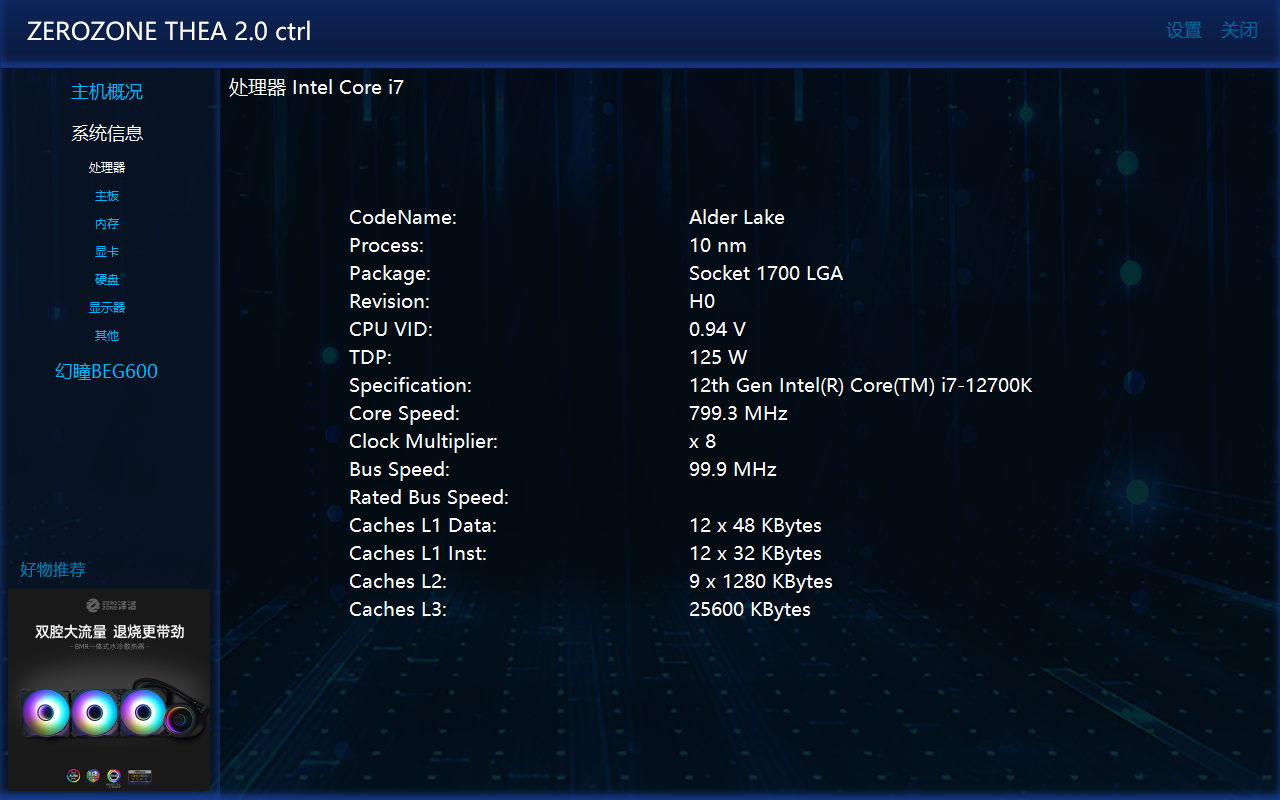
Task: Select the 10 nm process value
Action: [718, 245]
